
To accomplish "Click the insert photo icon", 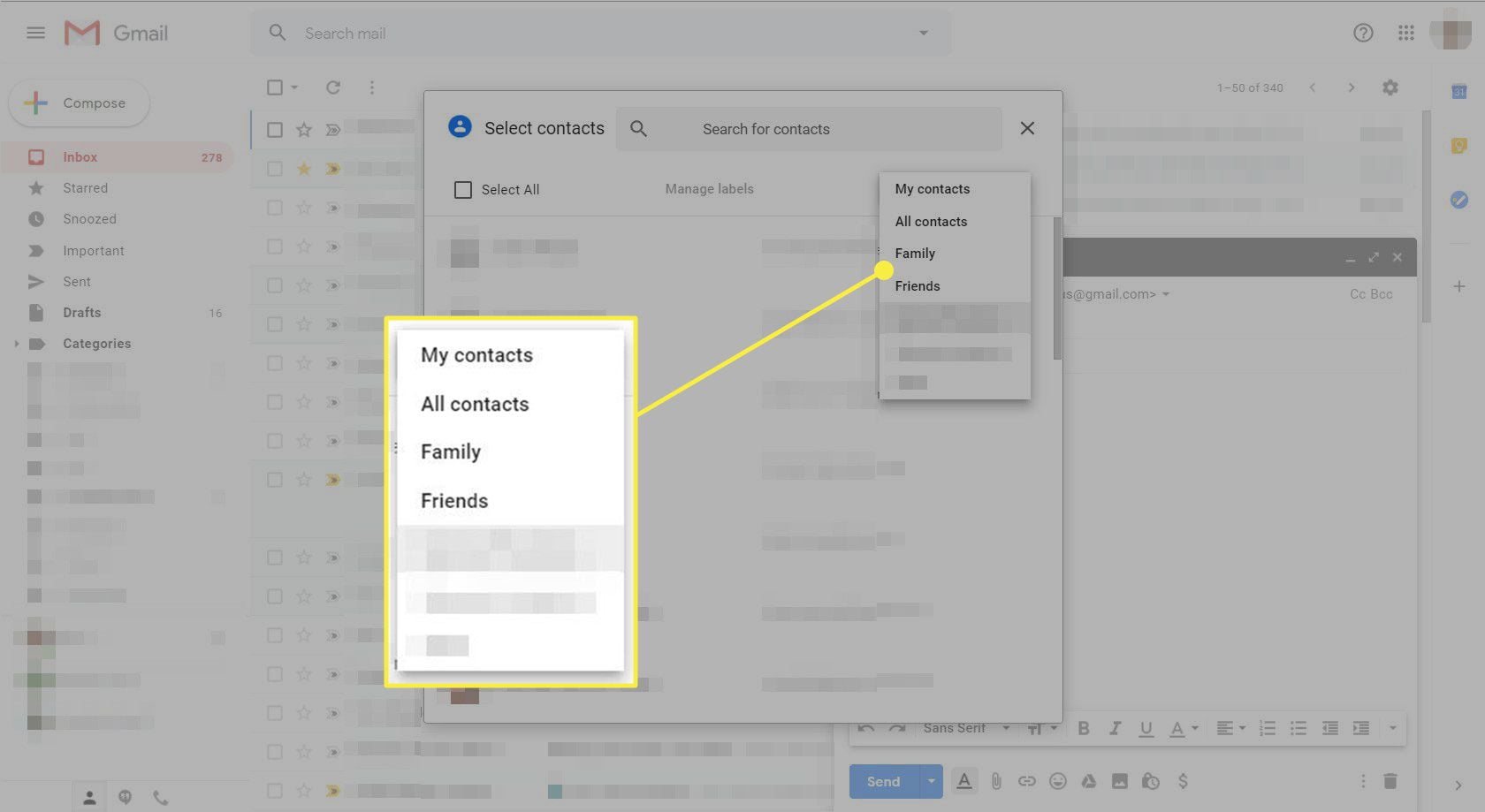I will click(x=1120, y=781).
